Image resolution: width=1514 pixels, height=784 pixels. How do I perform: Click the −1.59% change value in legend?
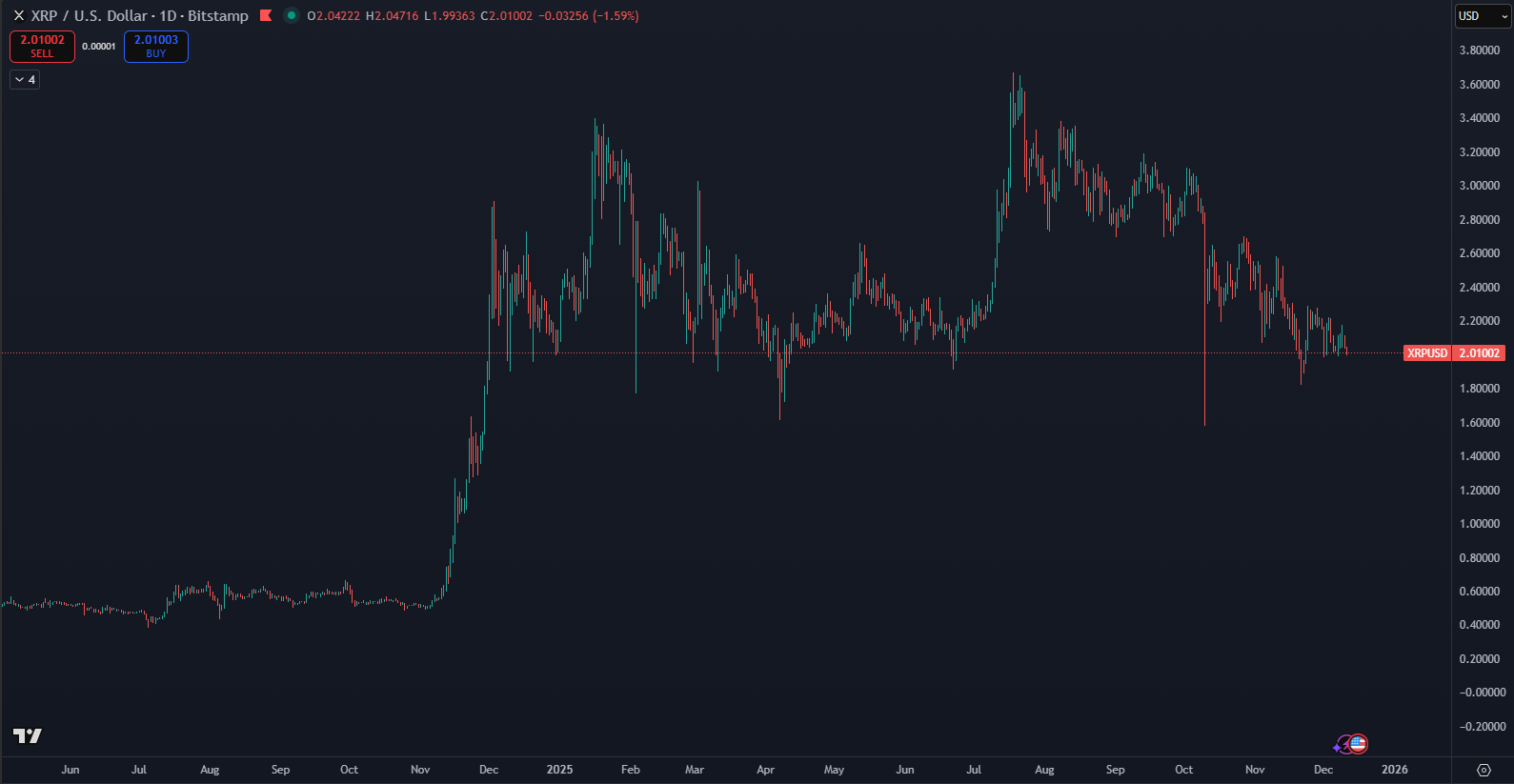(x=616, y=16)
